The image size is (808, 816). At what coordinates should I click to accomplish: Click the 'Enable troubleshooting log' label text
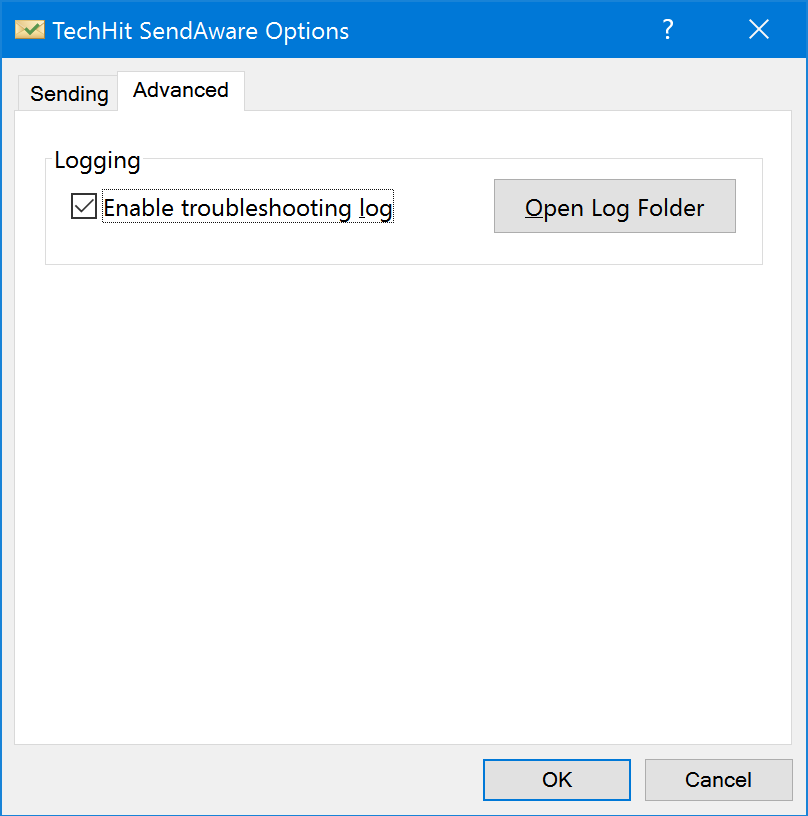pyautogui.click(x=248, y=208)
